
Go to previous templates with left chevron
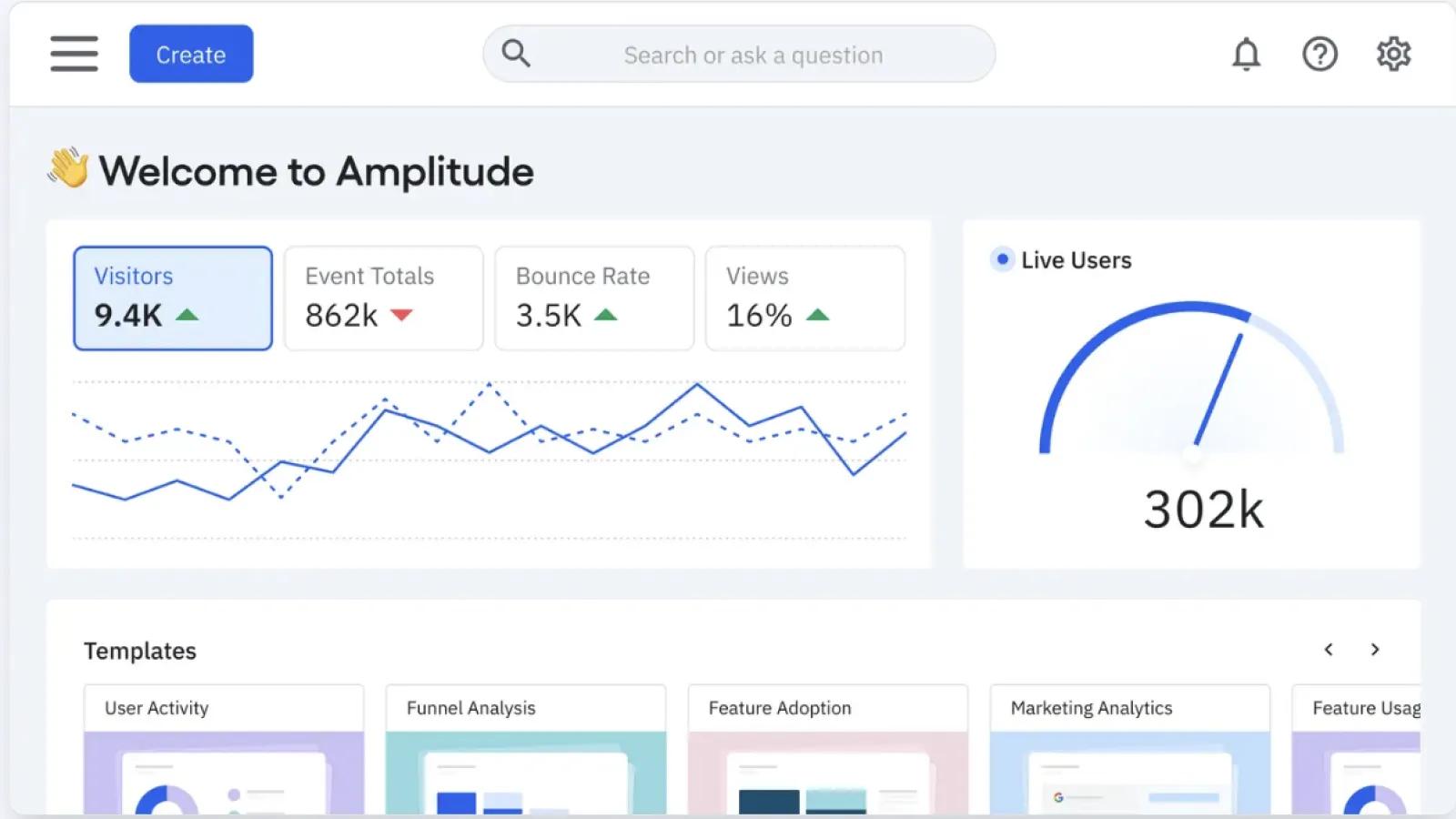point(1329,649)
